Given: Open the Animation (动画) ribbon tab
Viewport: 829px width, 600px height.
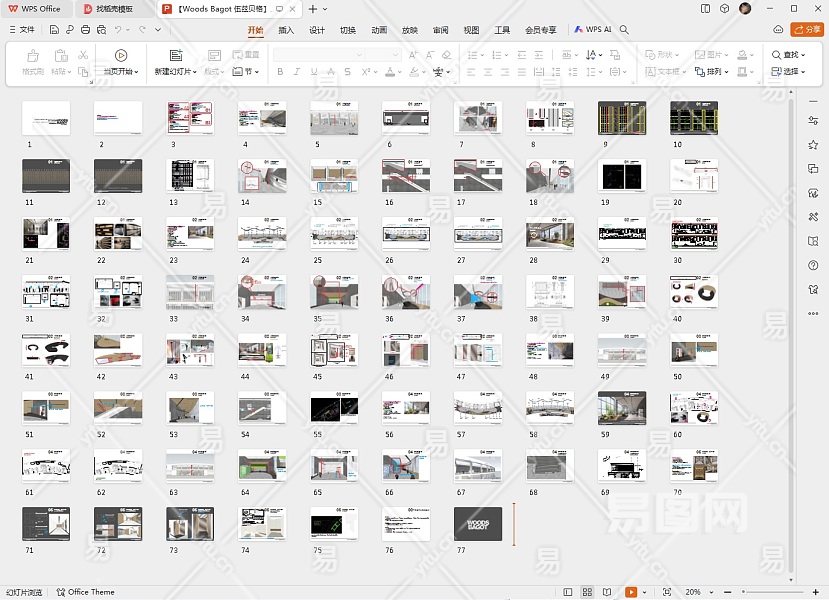Looking at the screenshot, I should 379,30.
